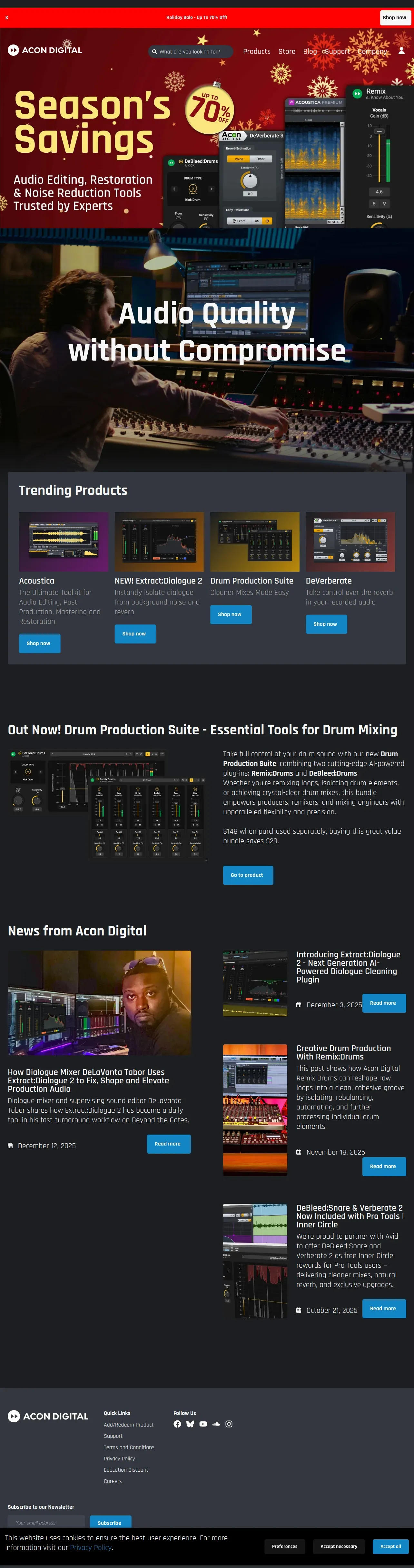414x1568 pixels.
Task: Open the Bluesky butterfly icon
Action: click(190, 1424)
